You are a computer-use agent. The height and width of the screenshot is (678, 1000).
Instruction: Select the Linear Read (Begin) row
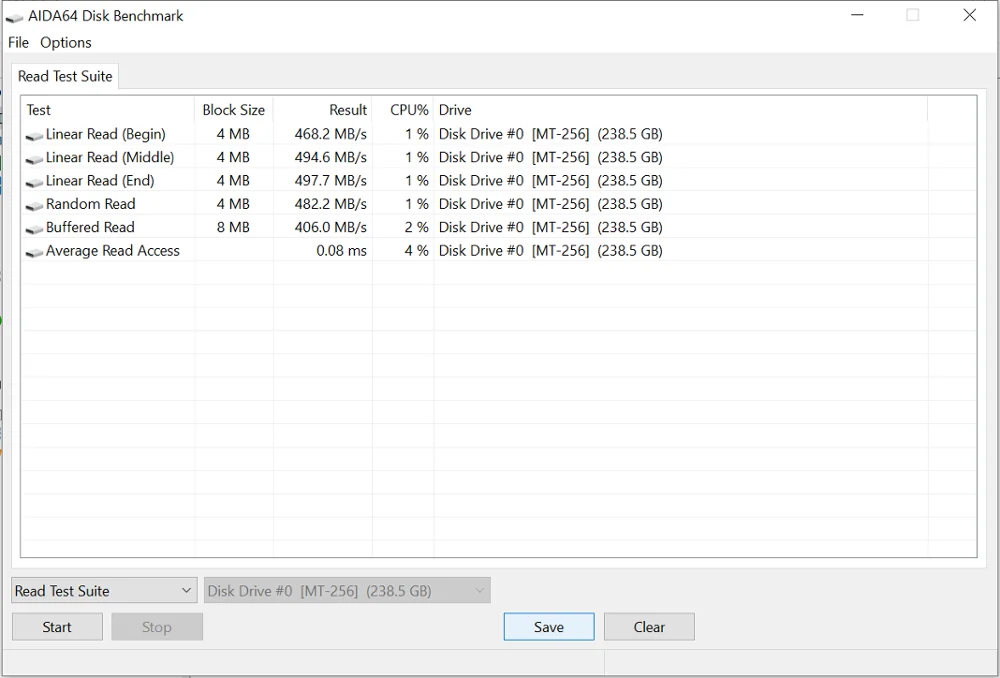point(499,134)
